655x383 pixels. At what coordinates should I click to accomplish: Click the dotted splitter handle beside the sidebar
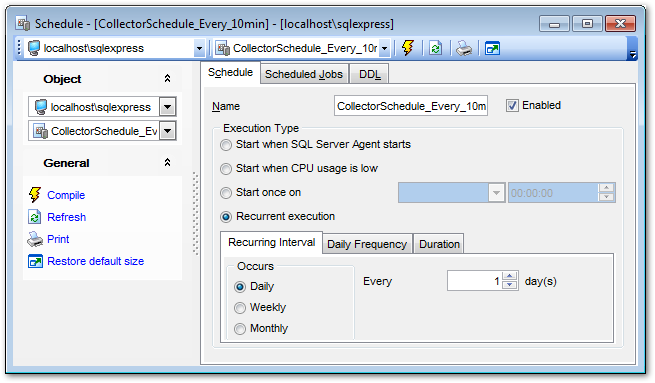tap(195, 213)
